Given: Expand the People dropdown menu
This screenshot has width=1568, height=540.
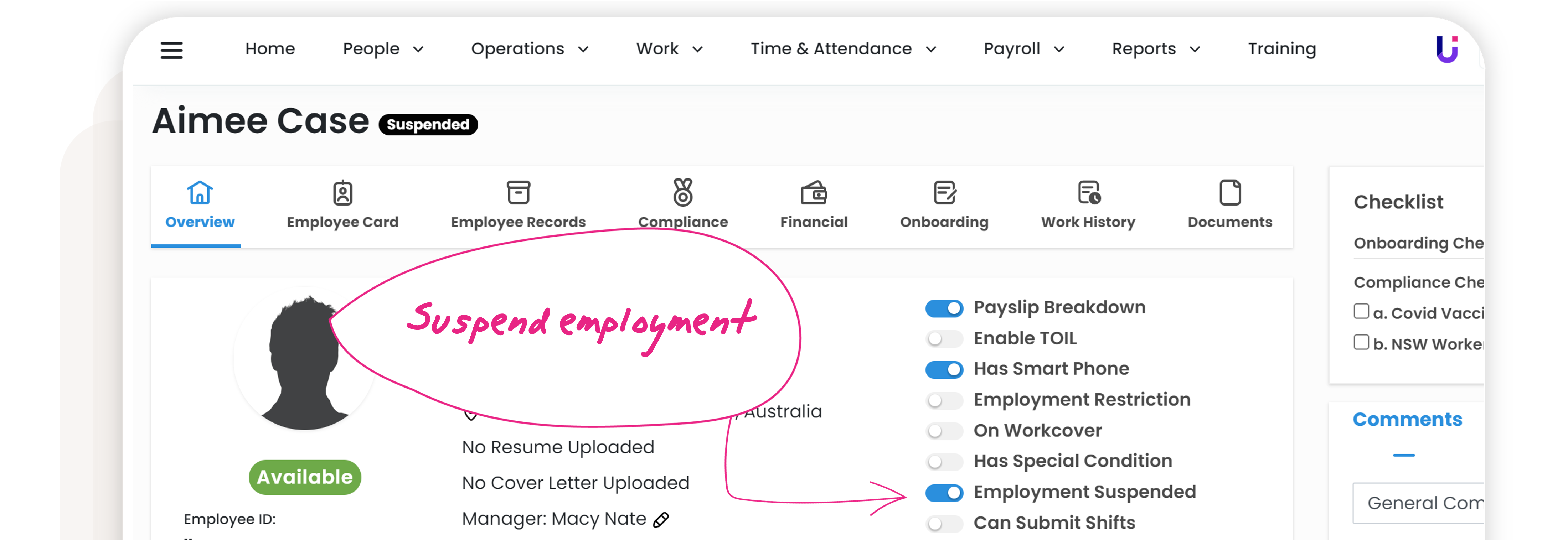Looking at the screenshot, I should [x=383, y=49].
